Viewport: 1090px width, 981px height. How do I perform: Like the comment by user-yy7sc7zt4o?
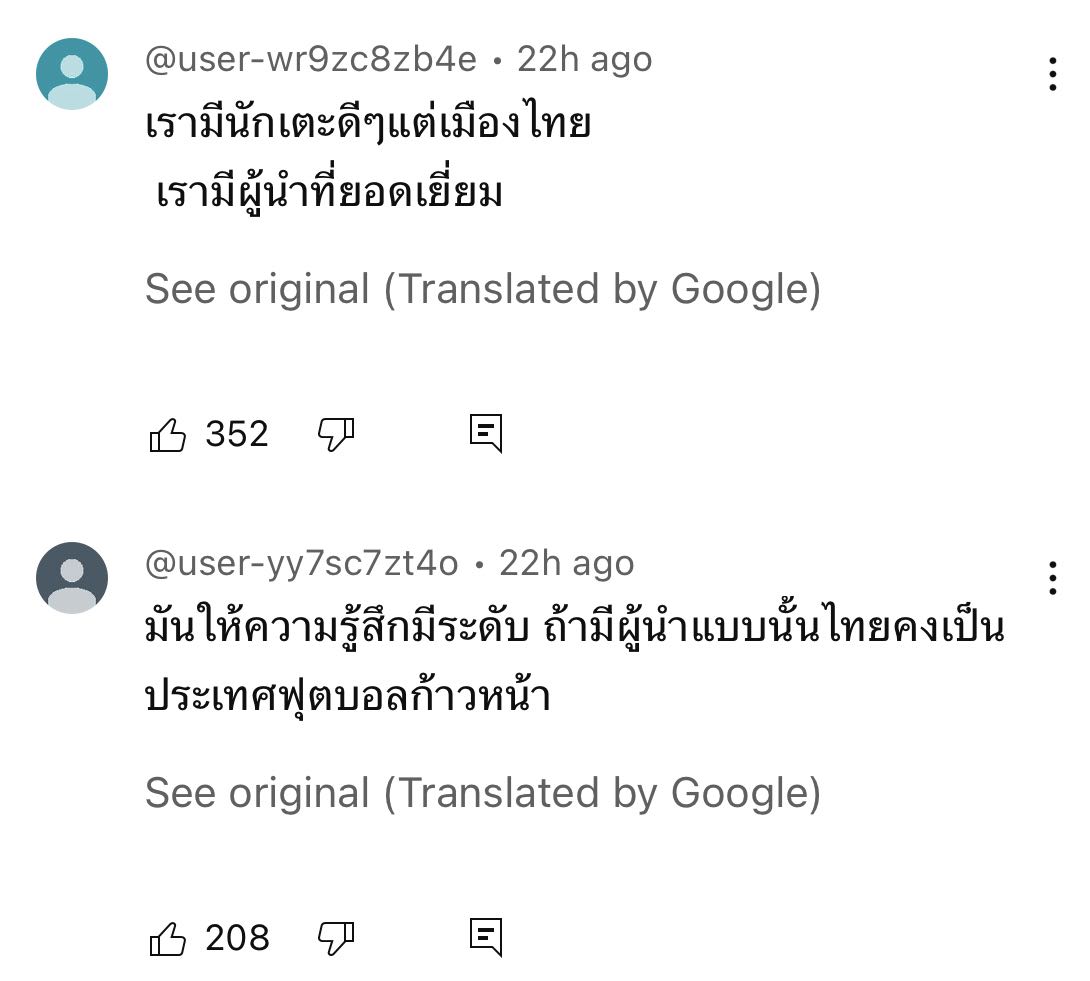coord(168,939)
